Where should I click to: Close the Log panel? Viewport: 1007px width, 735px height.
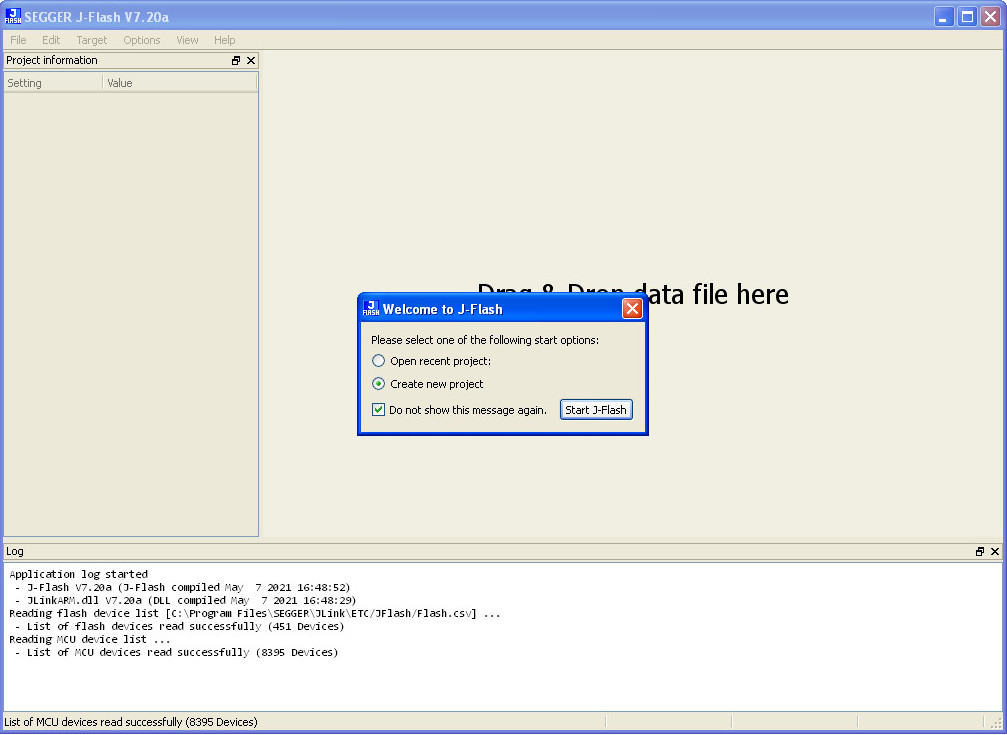pyautogui.click(x=995, y=551)
